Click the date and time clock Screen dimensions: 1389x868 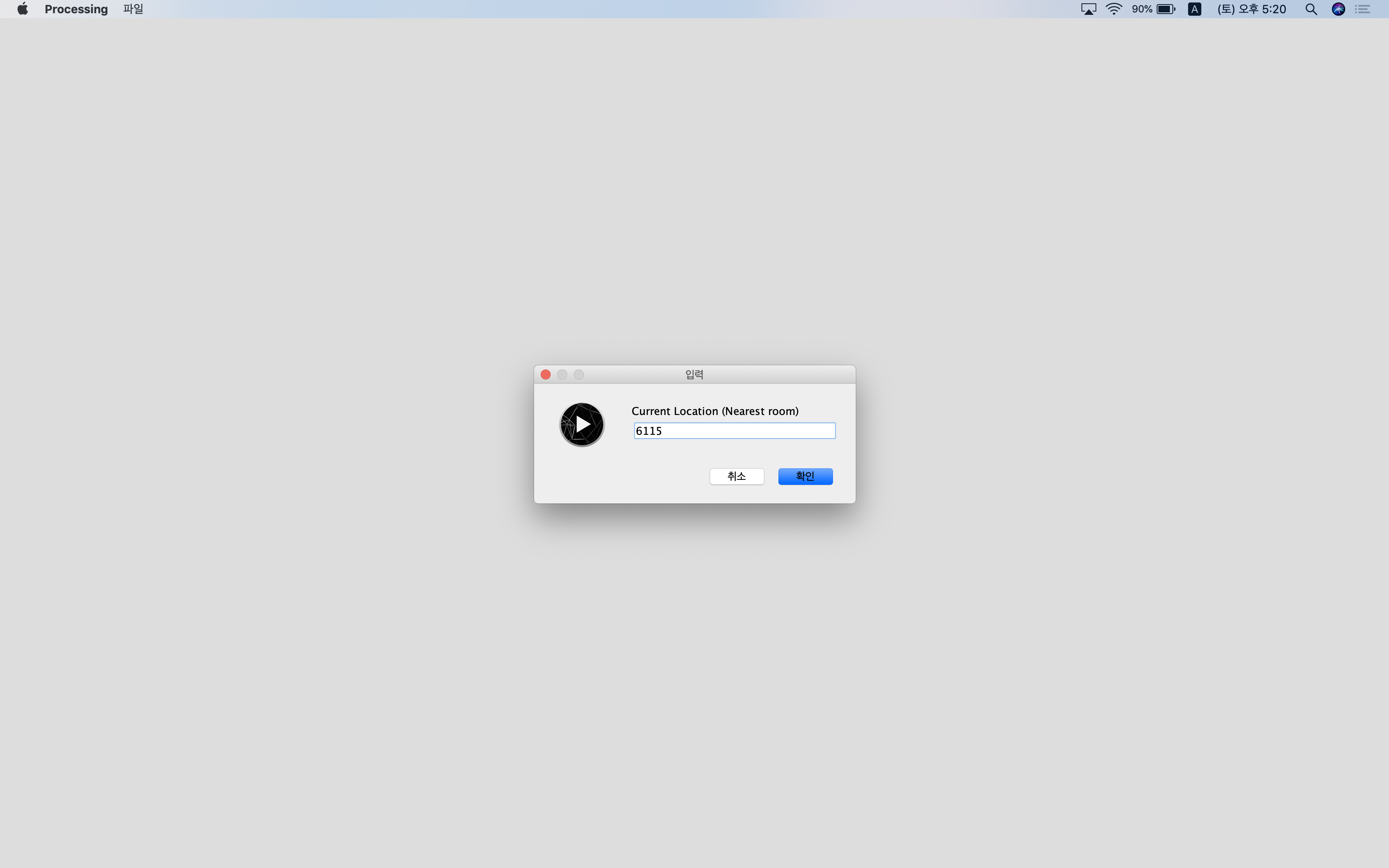pos(1252,9)
